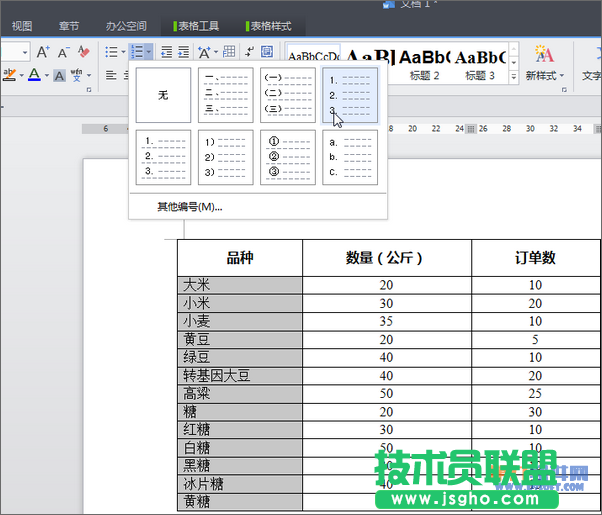Screen dimensions: 602x515
Task: Open 办公空间 tab
Action: [x=126, y=26]
